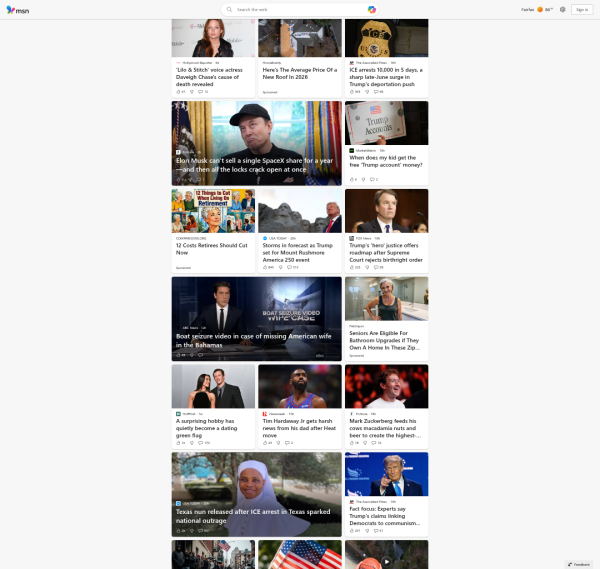Click the ICE badge photo thumbnail
Screen dimensions: 600x569
point(386,38)
